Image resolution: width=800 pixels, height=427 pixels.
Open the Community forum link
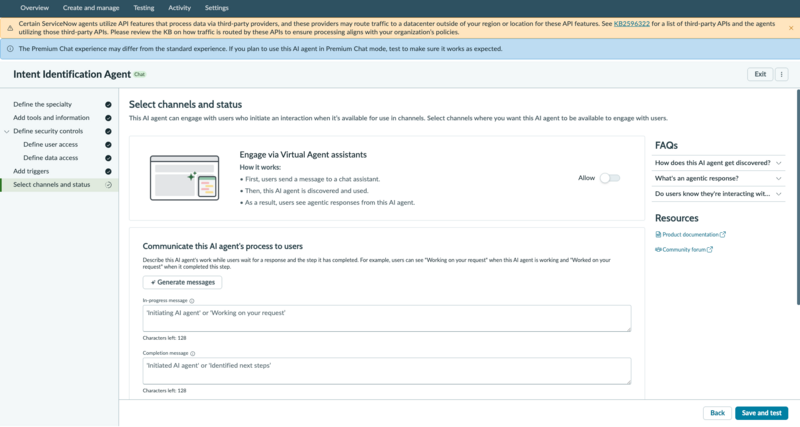[x=684, y=249]
